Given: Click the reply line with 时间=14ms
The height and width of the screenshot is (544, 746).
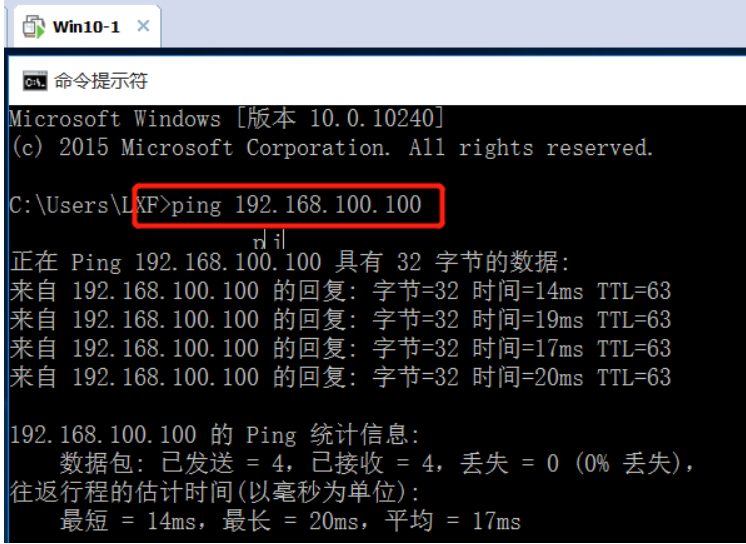Looking at the screenshot, I should (x=341, y=291).
